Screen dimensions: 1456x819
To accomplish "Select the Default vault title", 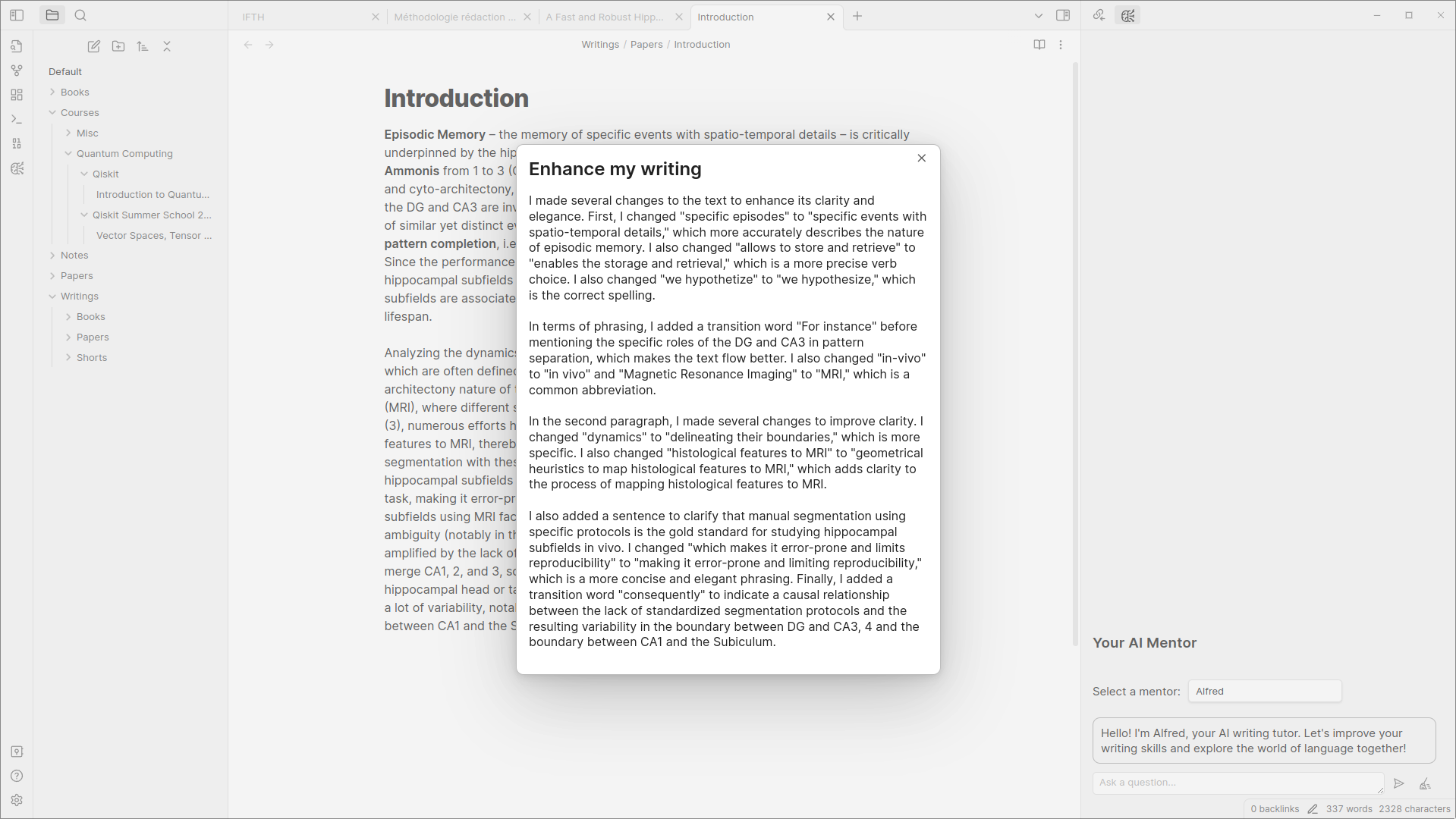I will (x=65, y=71).
